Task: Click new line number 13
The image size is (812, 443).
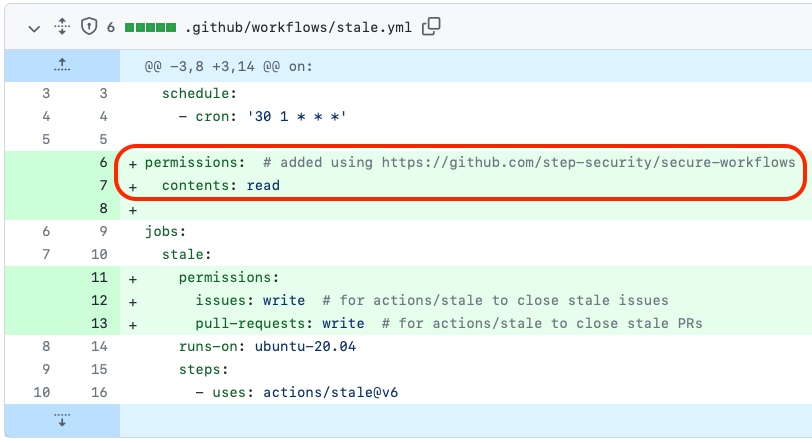Action: 99,323
